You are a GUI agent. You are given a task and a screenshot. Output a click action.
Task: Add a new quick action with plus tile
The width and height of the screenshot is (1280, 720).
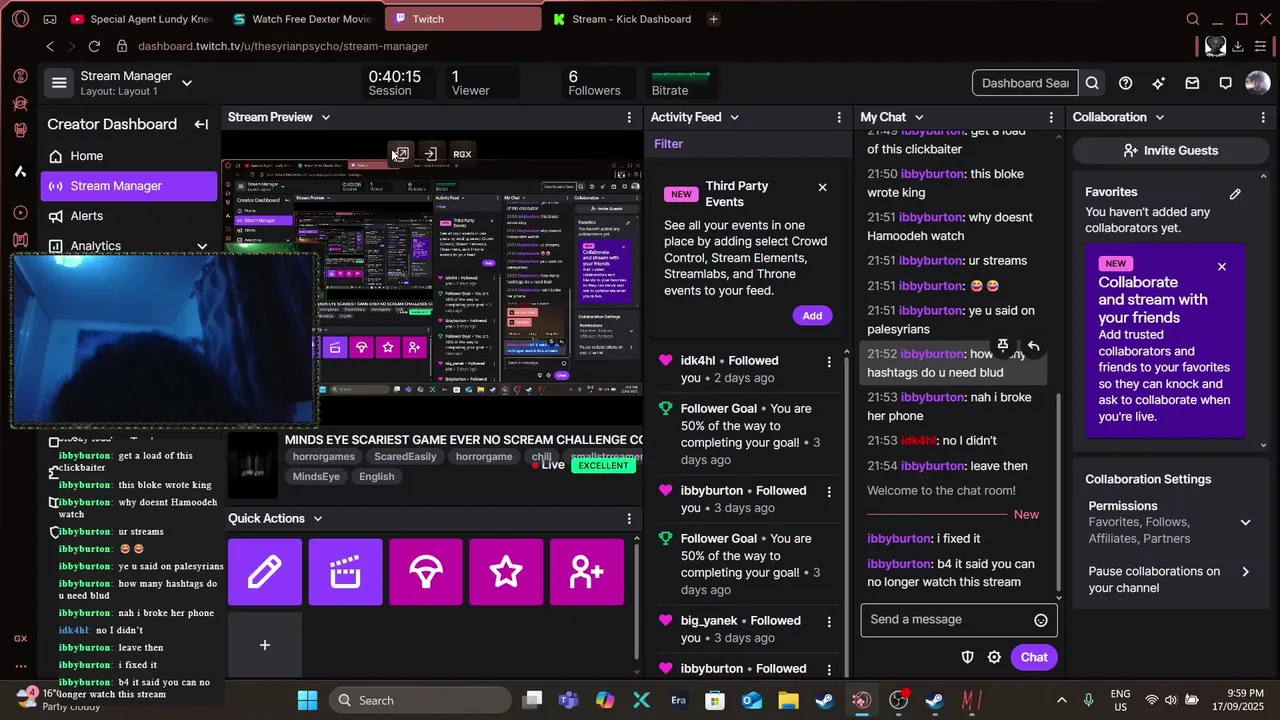(265, 645)
